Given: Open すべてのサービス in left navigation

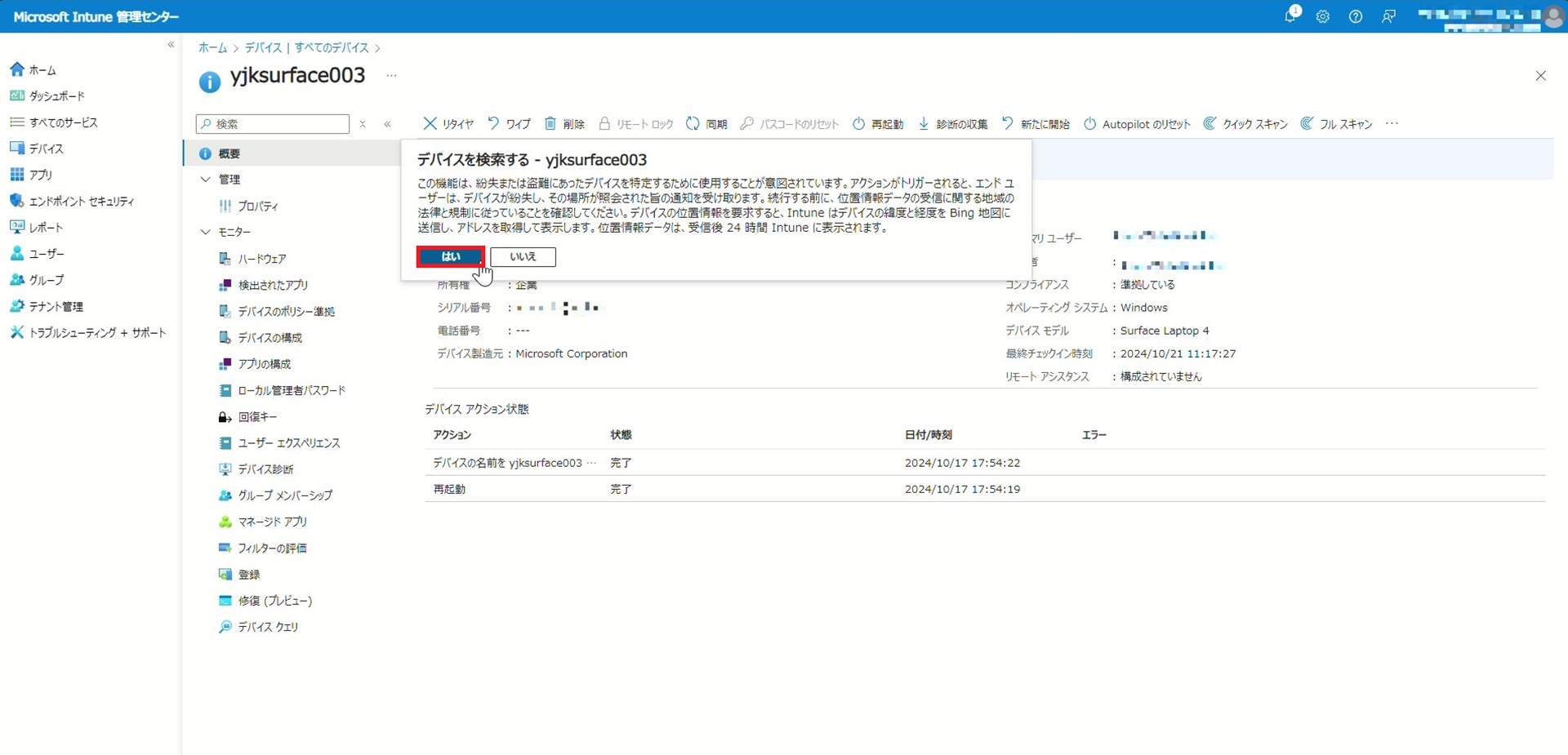Looking at the screenshot, I should click(54, 122).
